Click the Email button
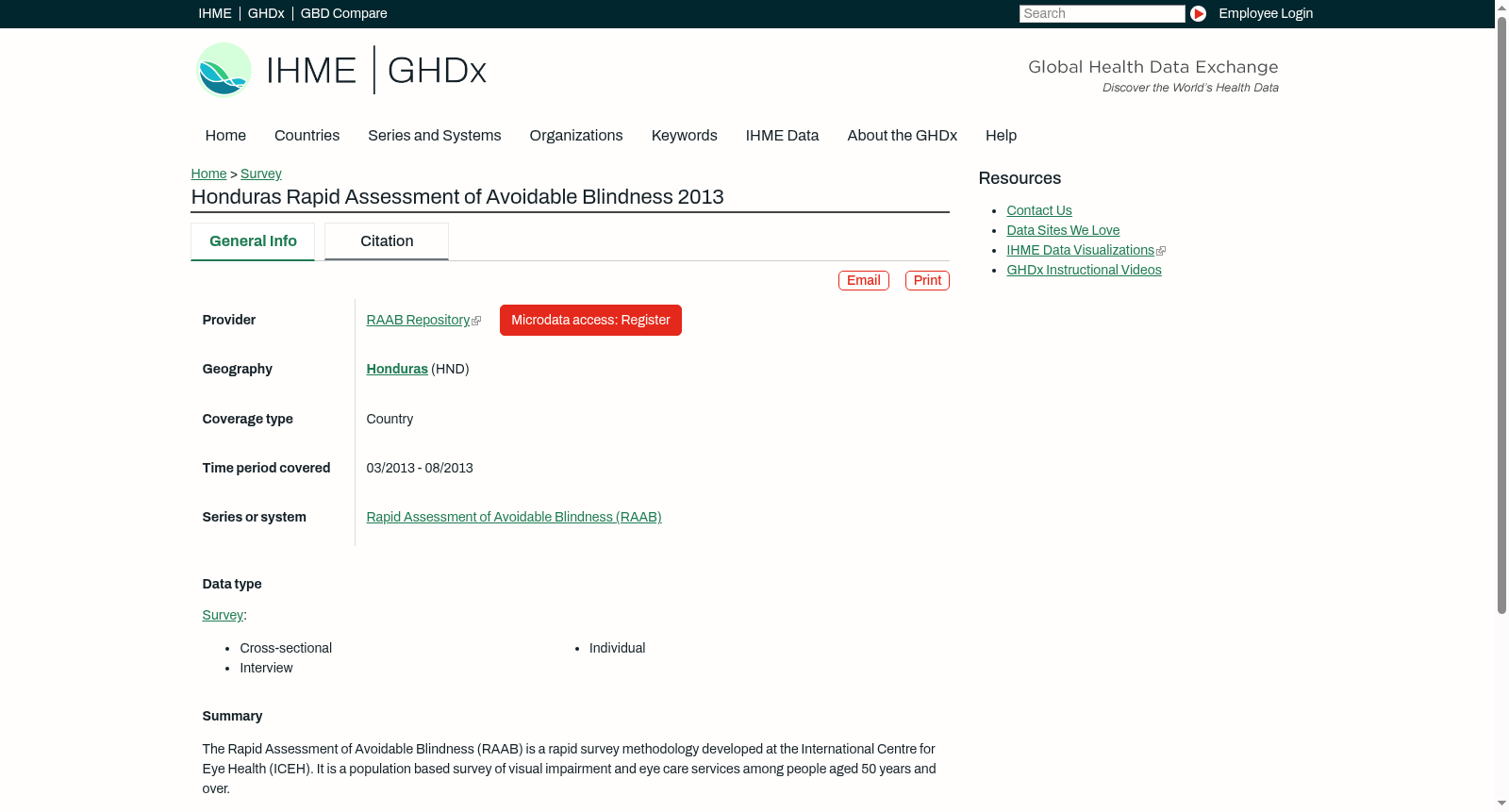Image resolution: width=1509 pixels, height=812 pixels. click(863, 280)
